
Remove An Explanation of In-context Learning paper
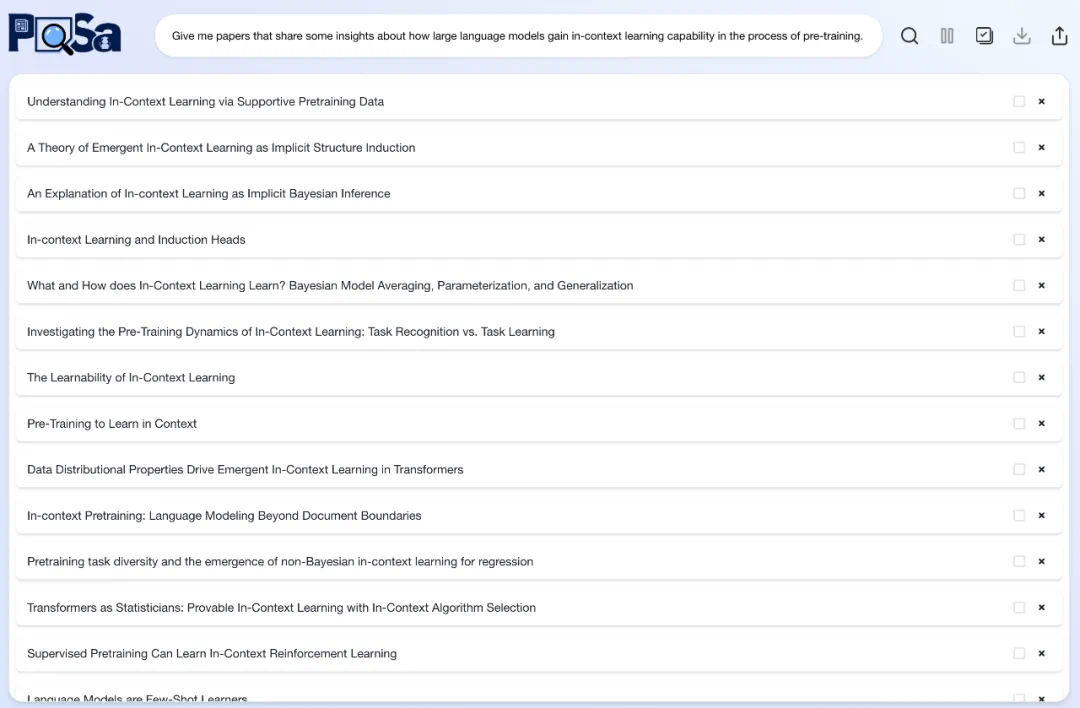point(1041,194)
